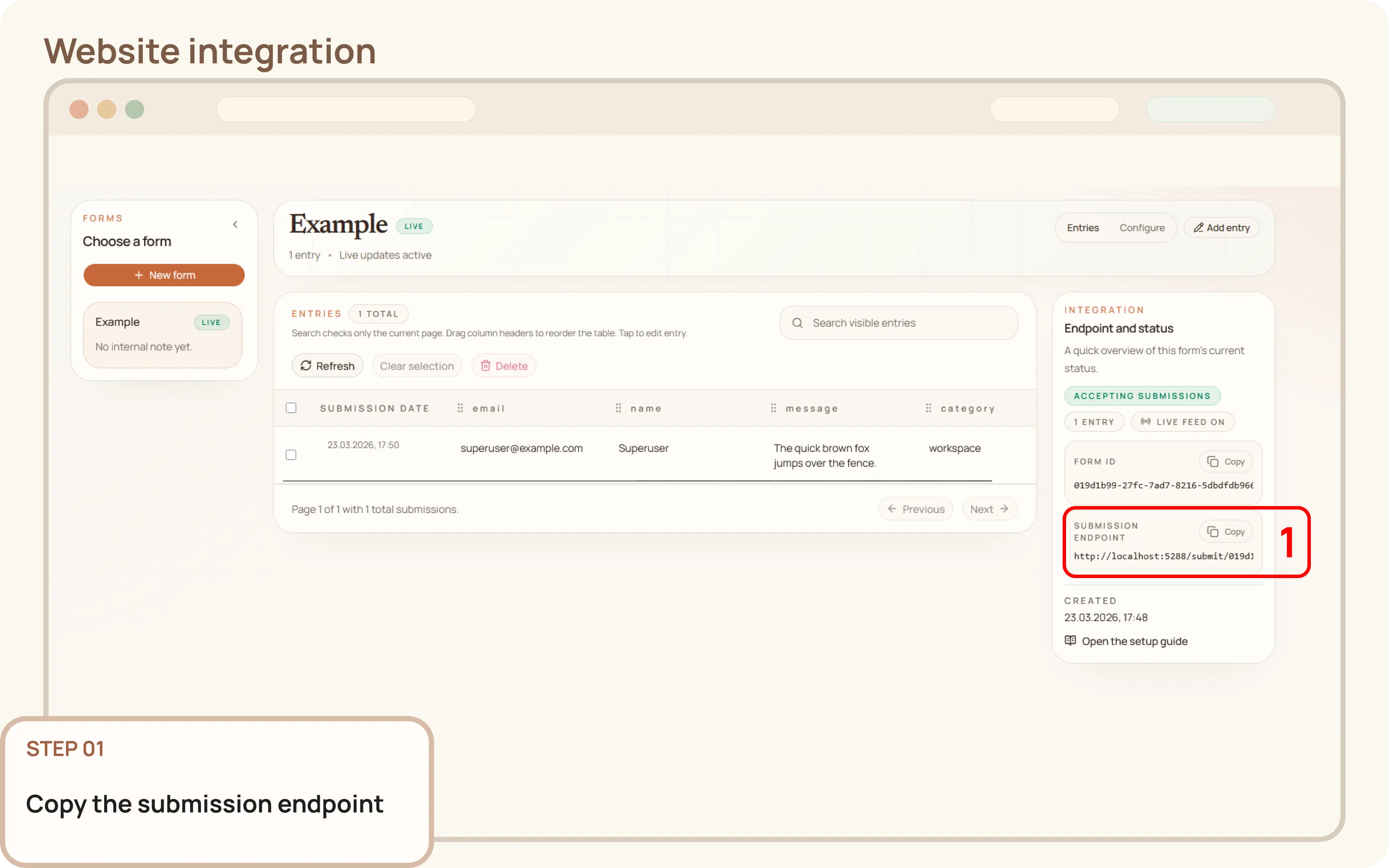Copy the Form ID using the copy icon
The image size is (1389, 868).
point(1213,461)
